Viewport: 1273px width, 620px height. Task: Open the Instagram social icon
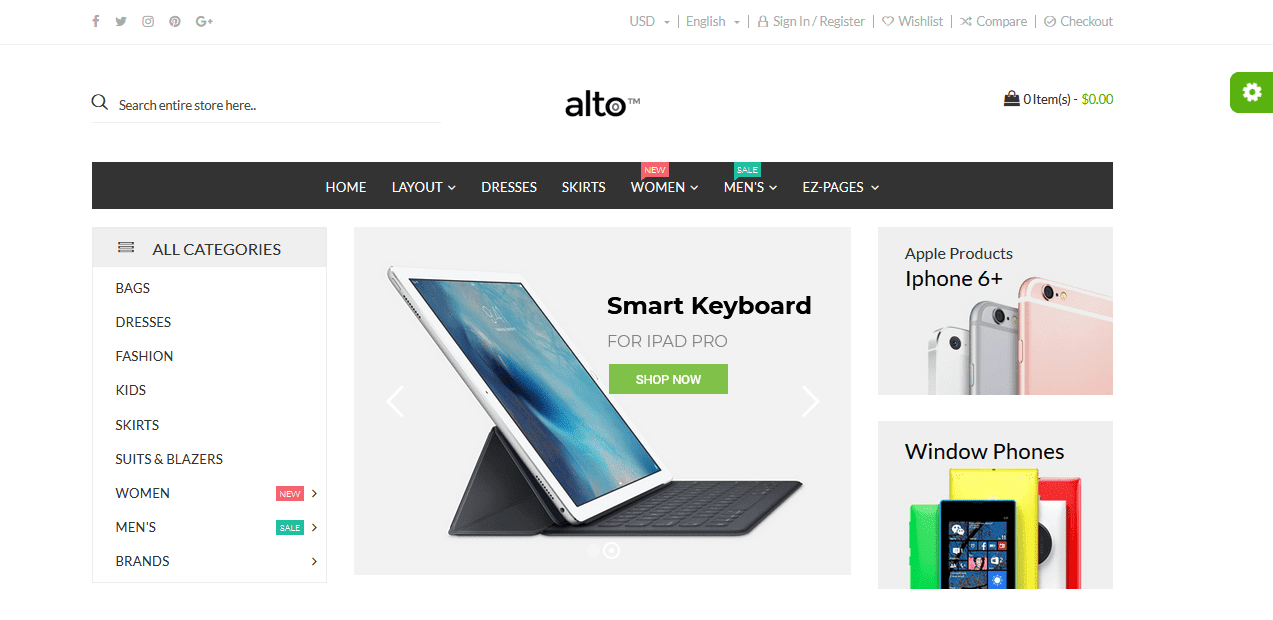coord(148,21)
